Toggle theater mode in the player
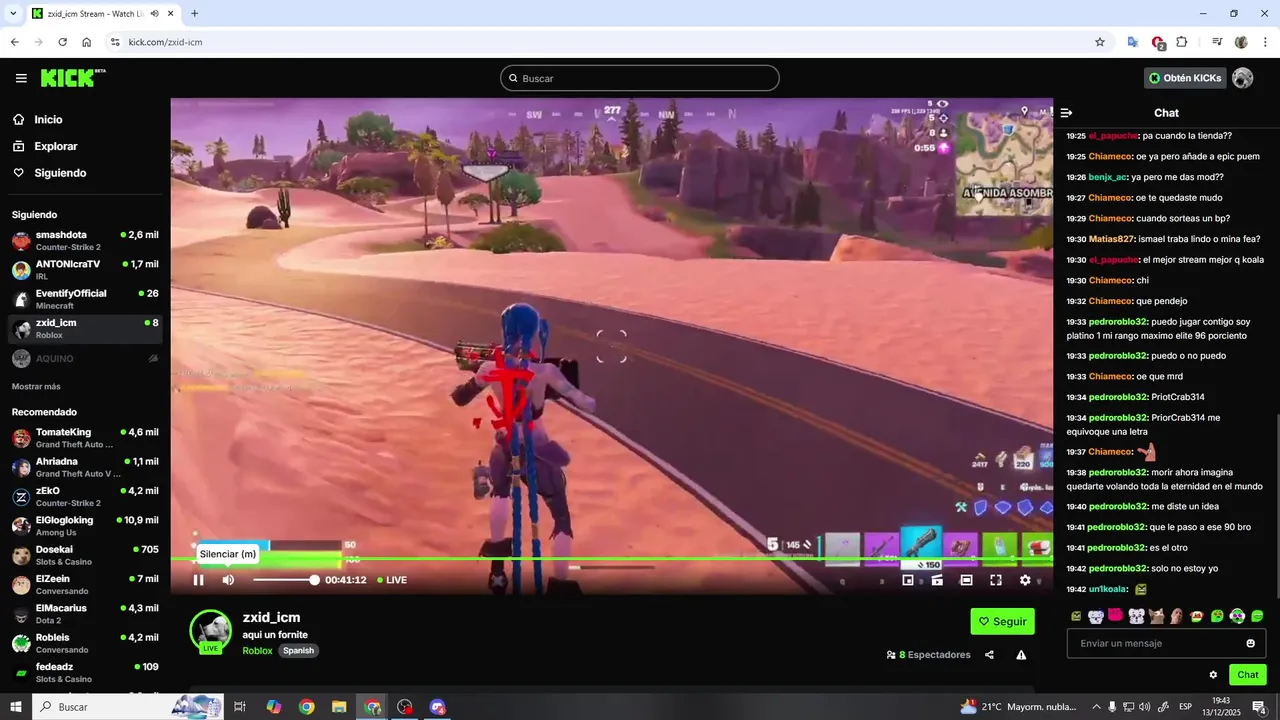This screenshot has width=1280, height=720. (x=966, y=580)
